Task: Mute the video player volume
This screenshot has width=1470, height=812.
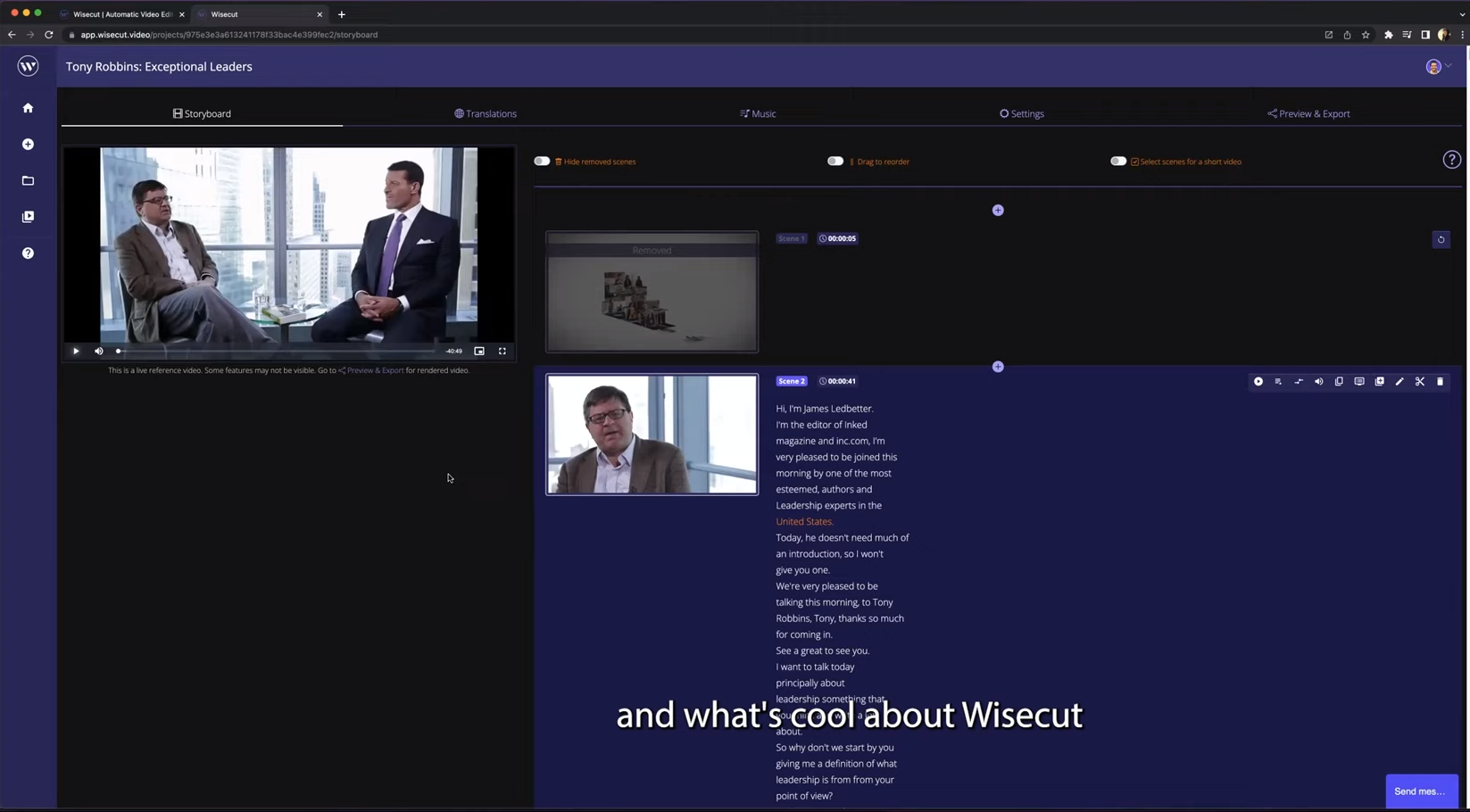Action: point(99,352)
